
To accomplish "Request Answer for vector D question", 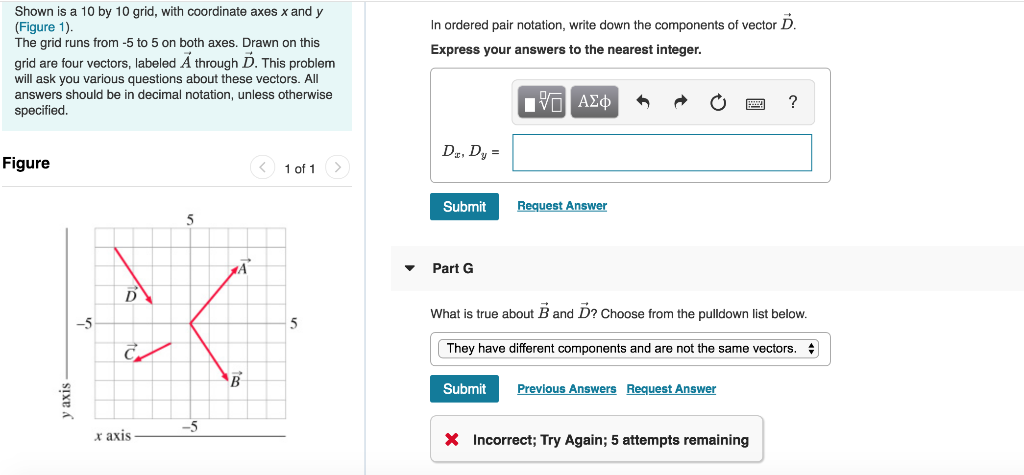I will click(x=562, y=206).
